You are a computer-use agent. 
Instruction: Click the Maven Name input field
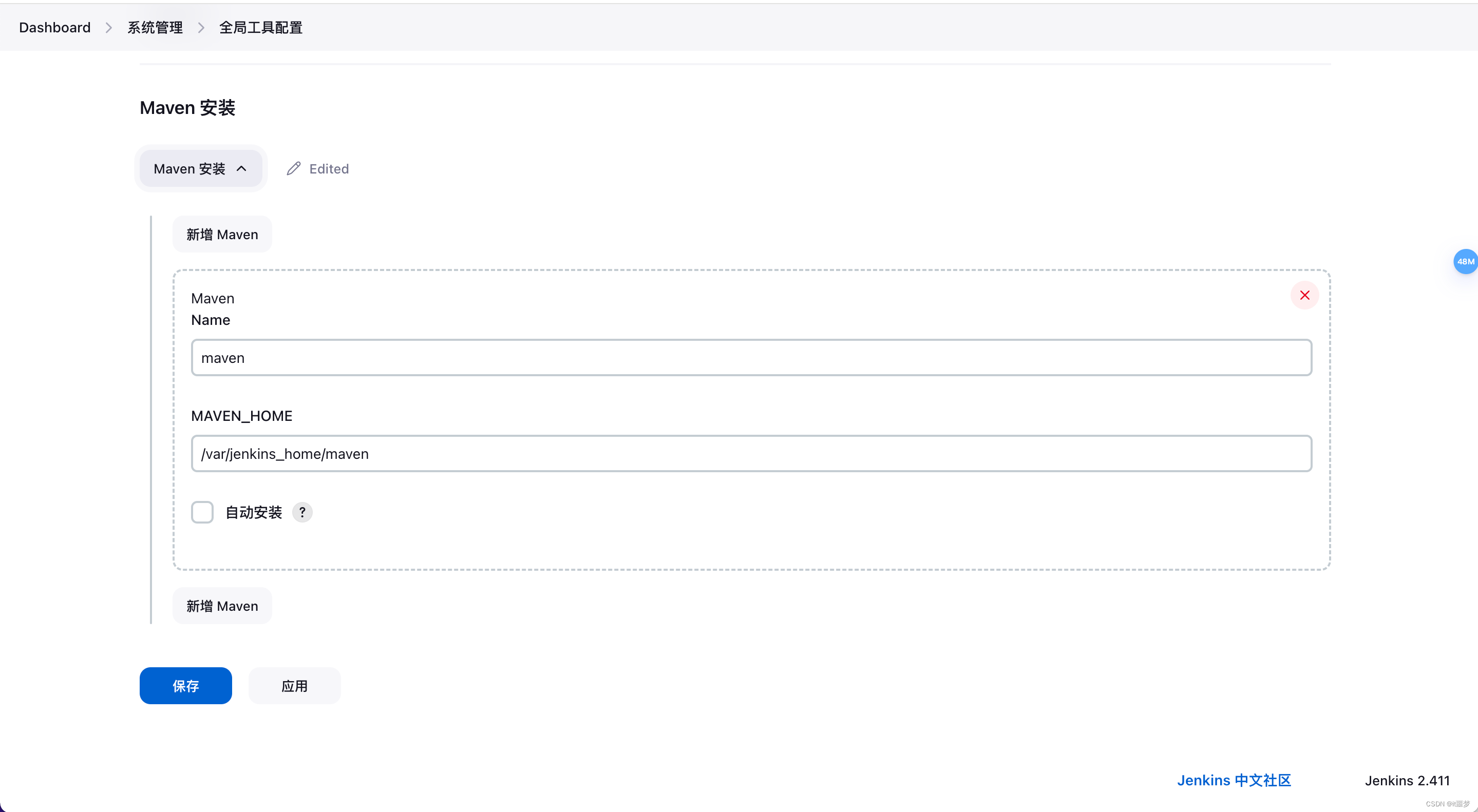pos(751,357)
